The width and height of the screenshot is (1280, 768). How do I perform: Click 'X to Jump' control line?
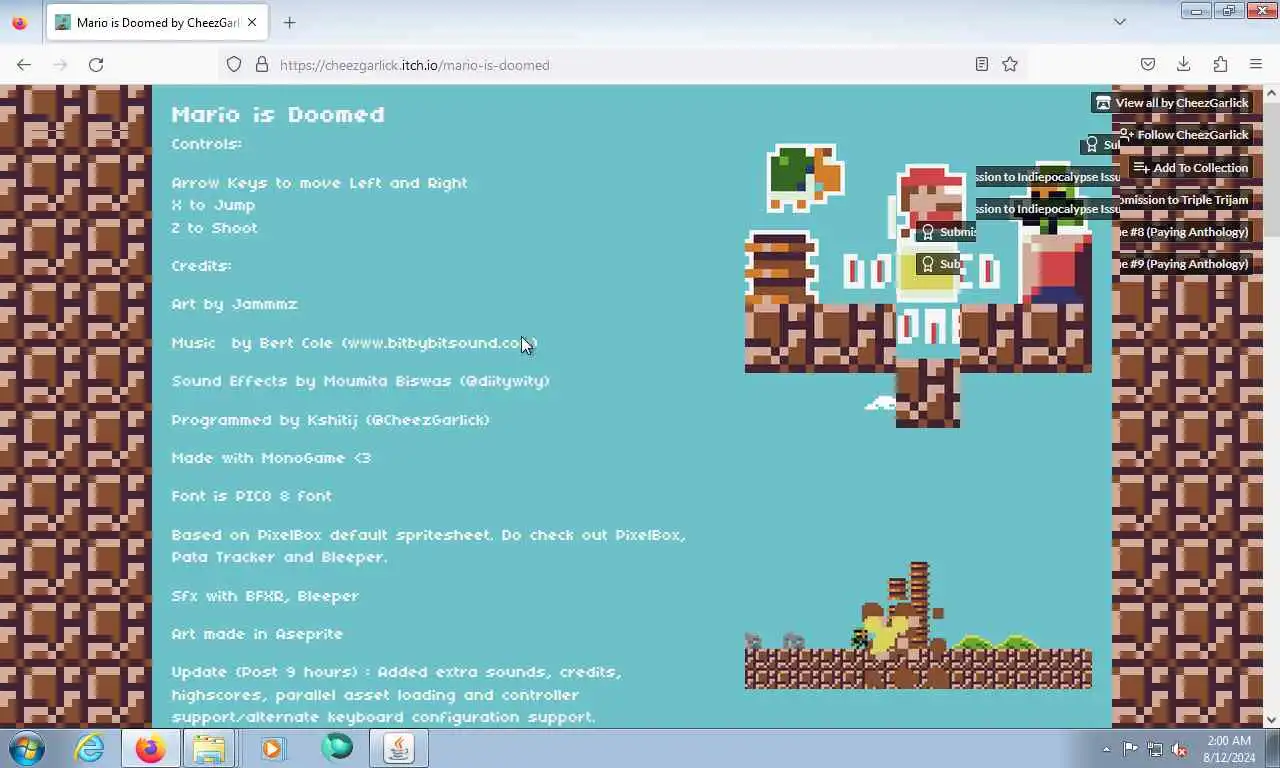213,205
